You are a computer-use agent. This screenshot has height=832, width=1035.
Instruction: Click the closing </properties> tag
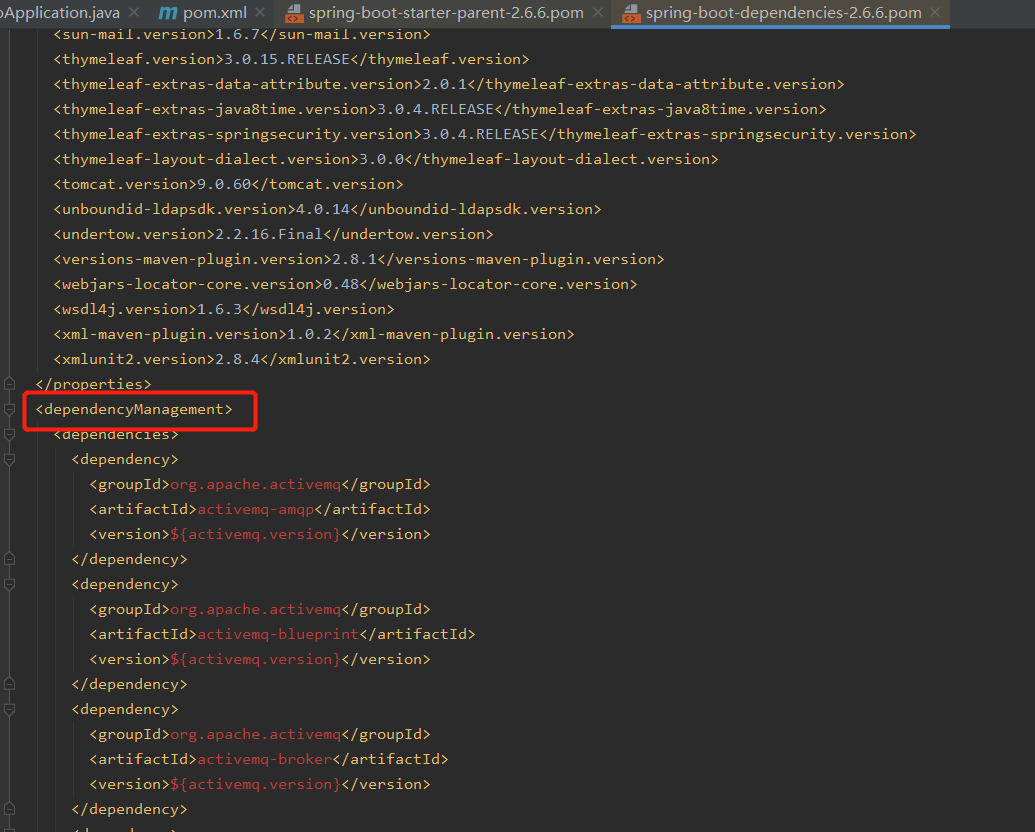coord(93,384)
